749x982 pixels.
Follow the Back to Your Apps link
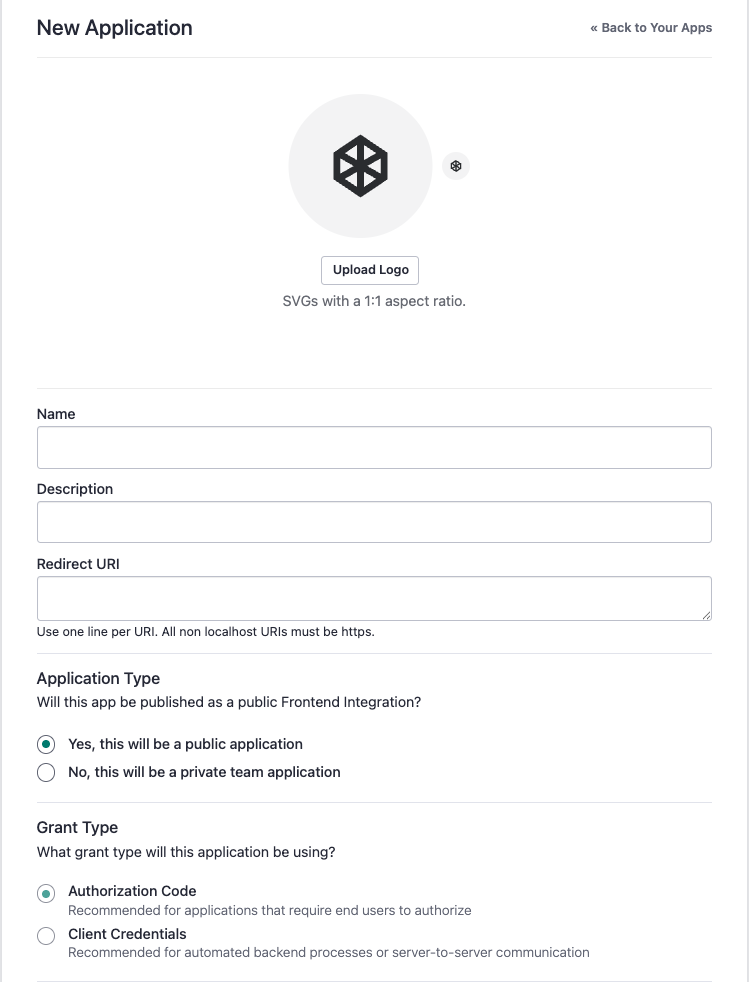(651, 27)
